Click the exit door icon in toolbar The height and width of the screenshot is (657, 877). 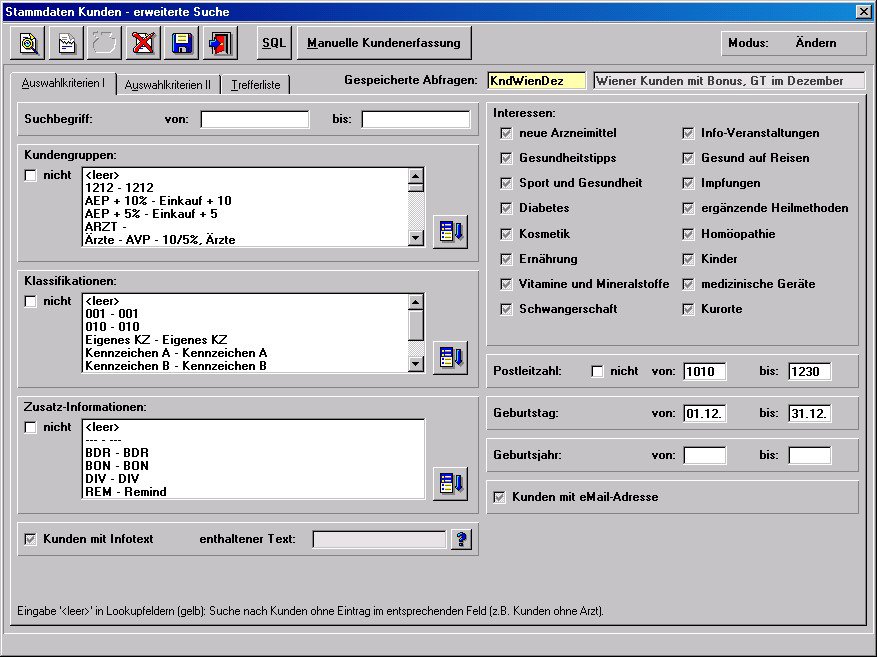219,43
